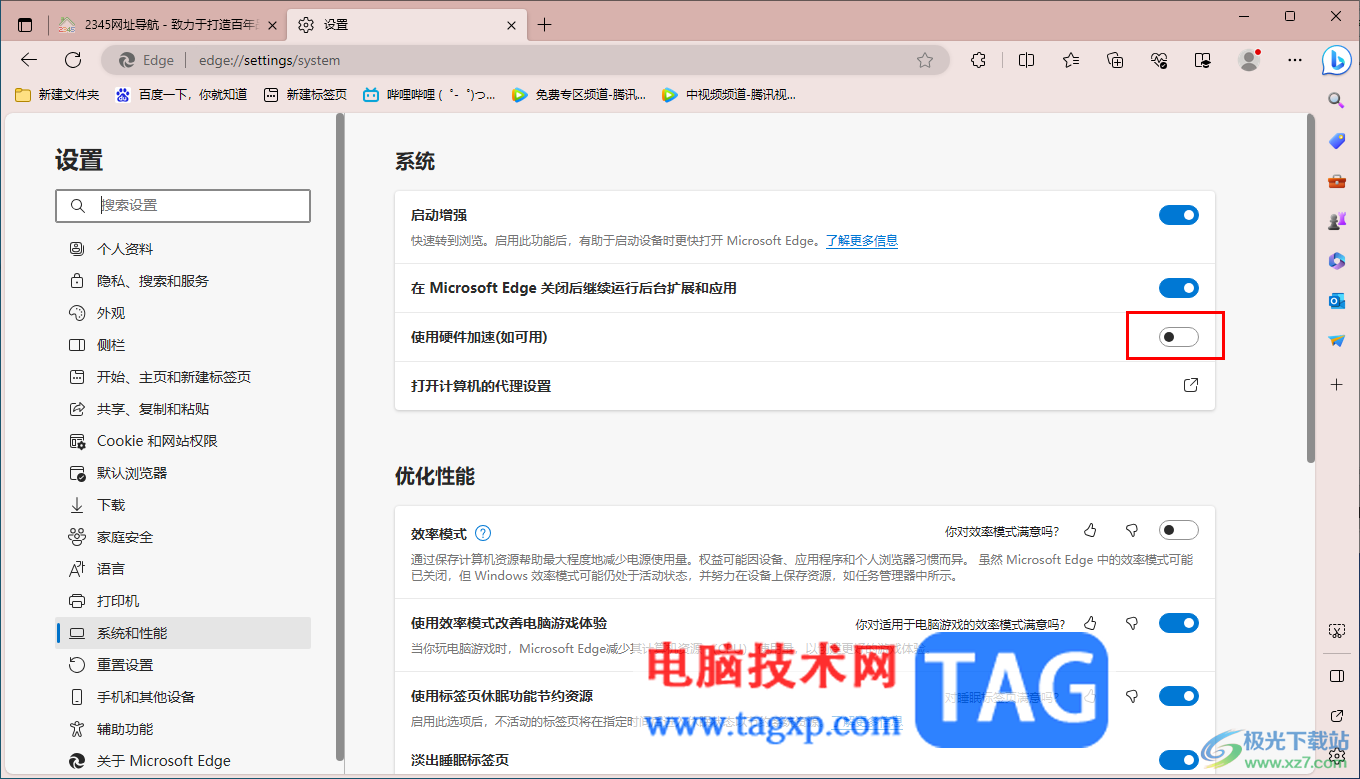Toggle sleeping tabs resource saving switch

point(1179,696)
